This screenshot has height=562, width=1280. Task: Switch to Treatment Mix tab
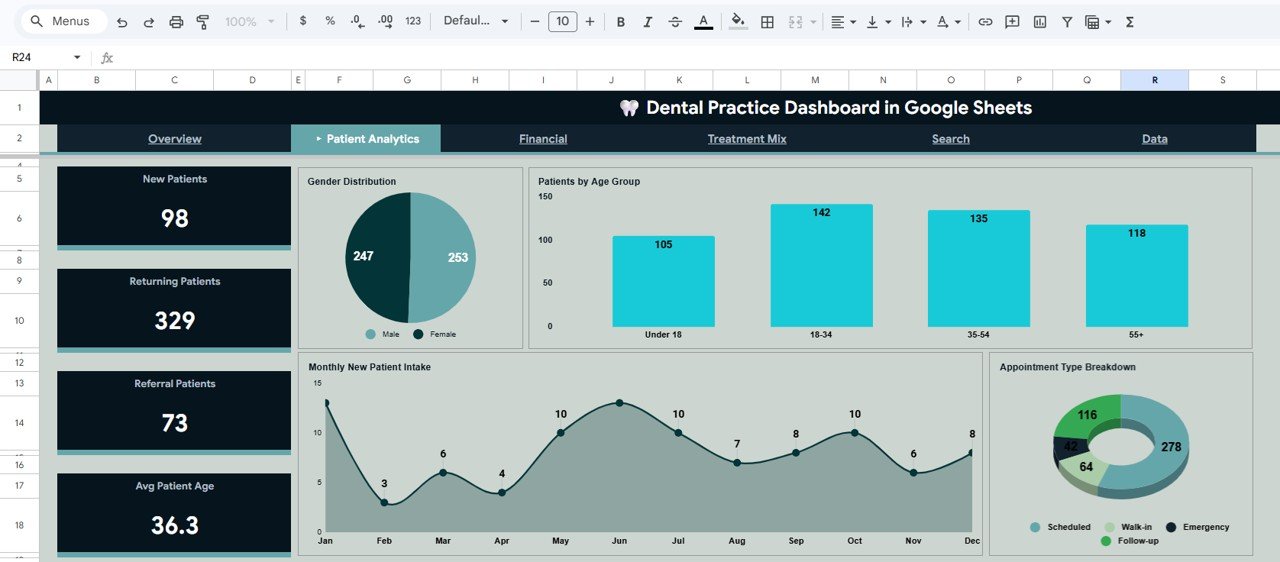pyautogui.click(x=747, y=139)
